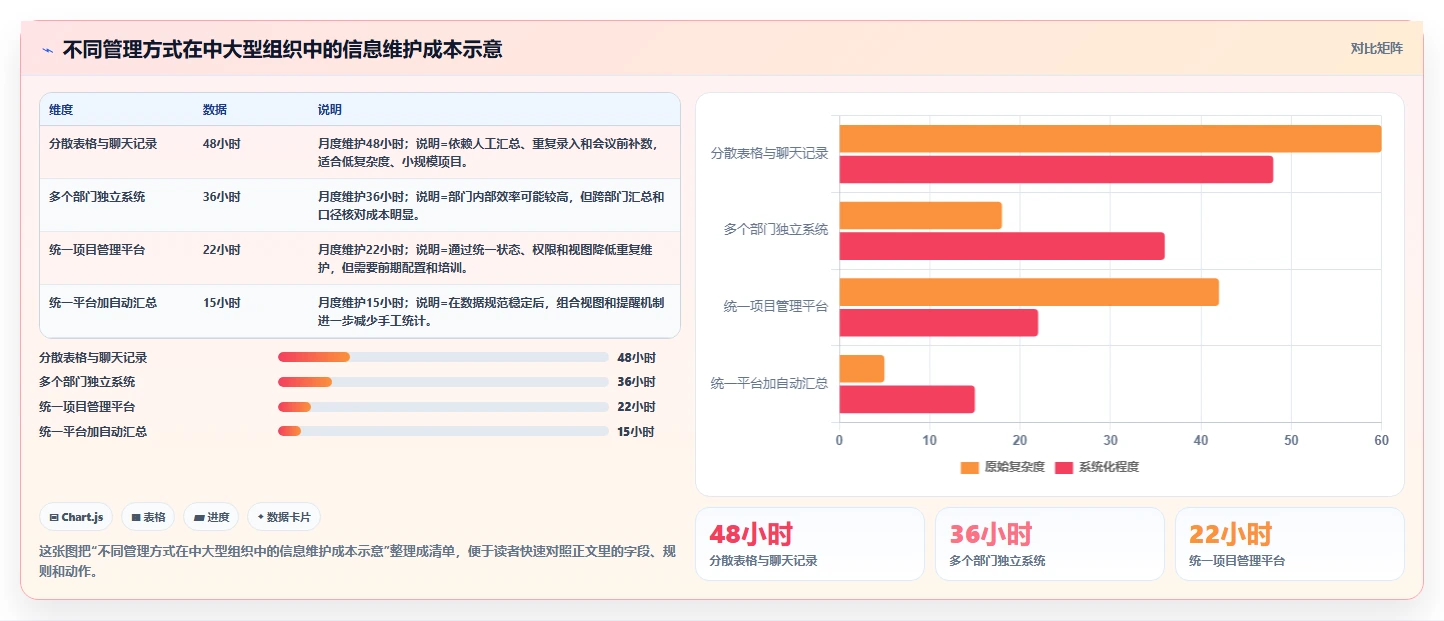The width and height of the screenshot is (1444, 621).
Task: Toggle 系统化程度 legend swatch in chart
Action: 1064,467
